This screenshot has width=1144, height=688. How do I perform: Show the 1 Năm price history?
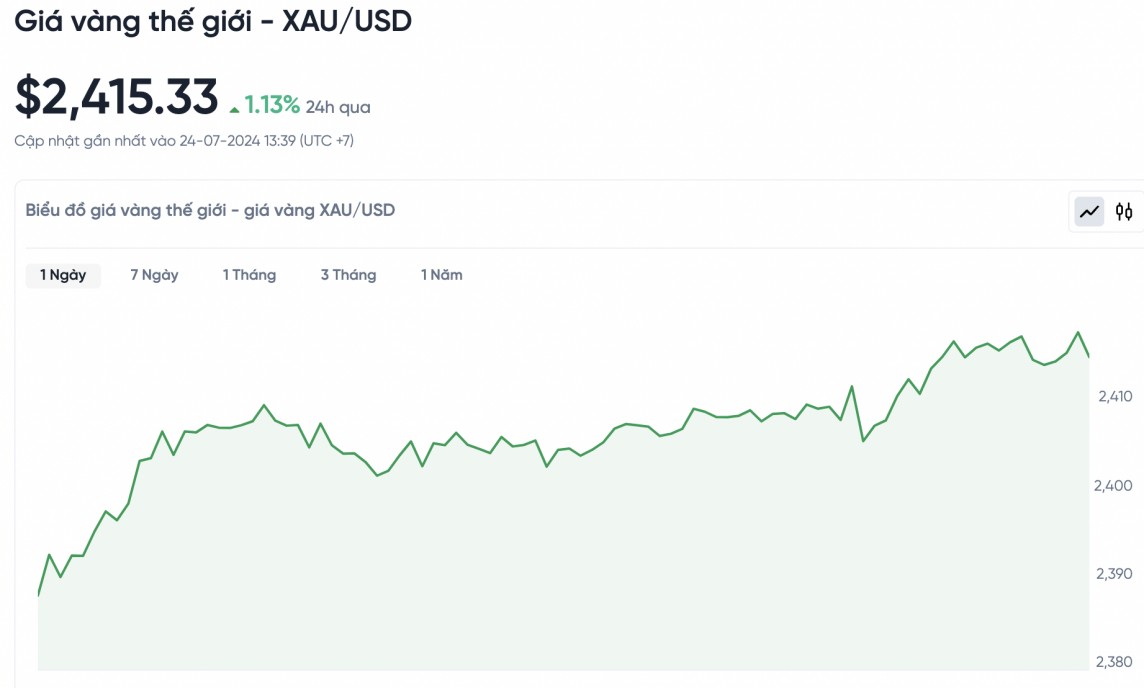pos(441,275)
